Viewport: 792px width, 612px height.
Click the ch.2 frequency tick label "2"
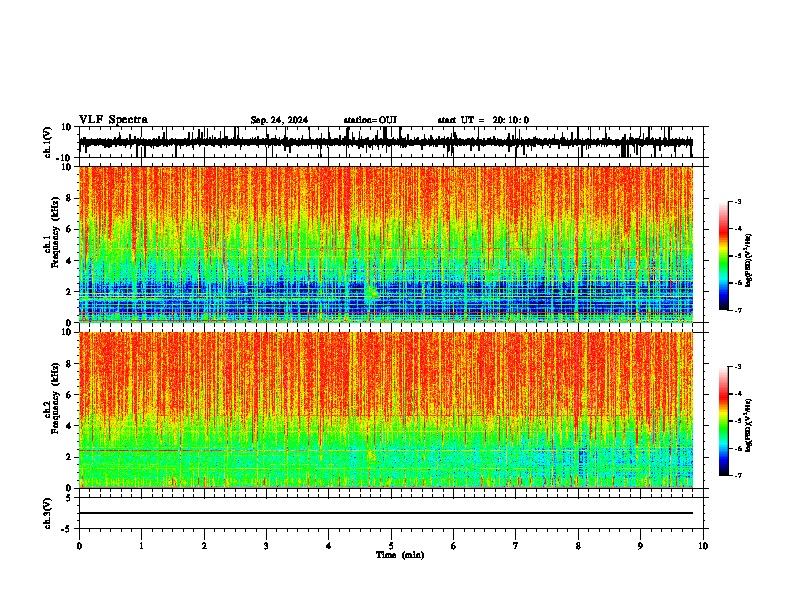69,457
